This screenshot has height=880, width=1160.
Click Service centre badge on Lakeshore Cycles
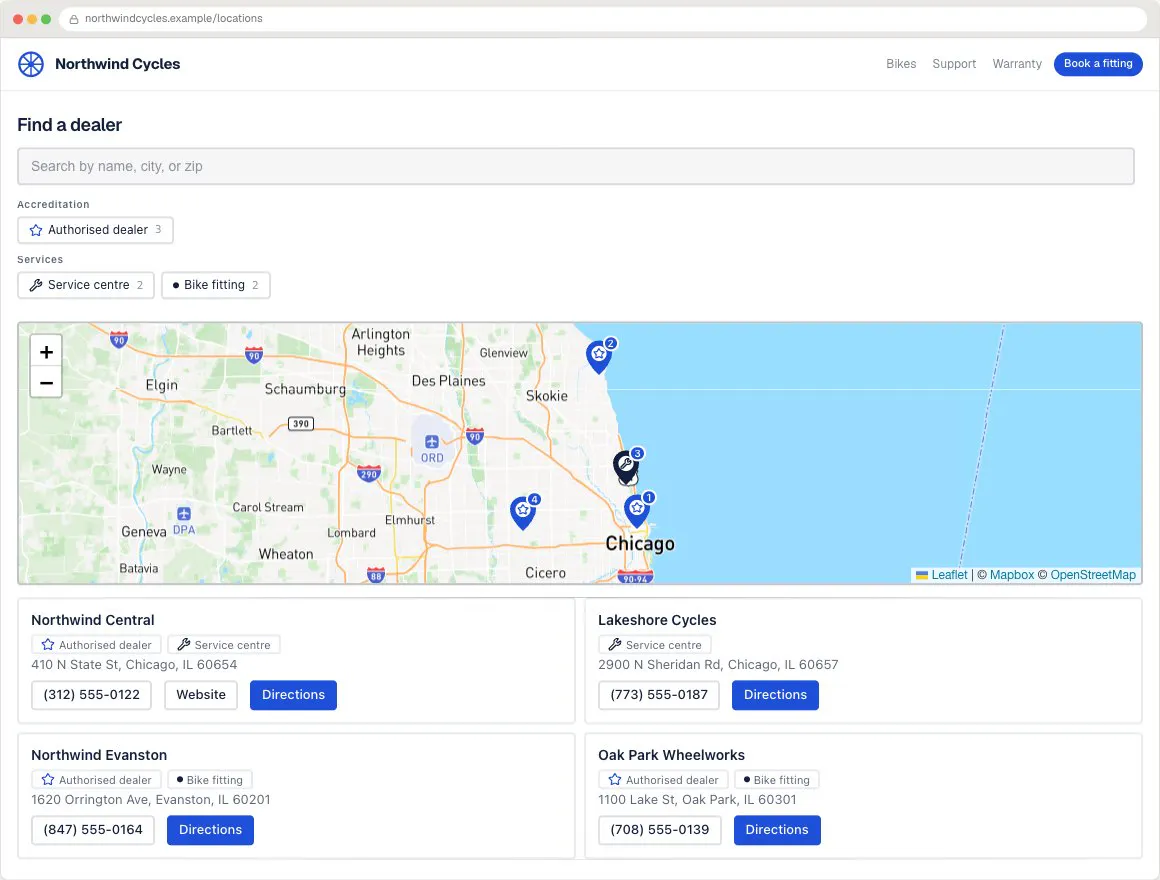pos(655,645)
